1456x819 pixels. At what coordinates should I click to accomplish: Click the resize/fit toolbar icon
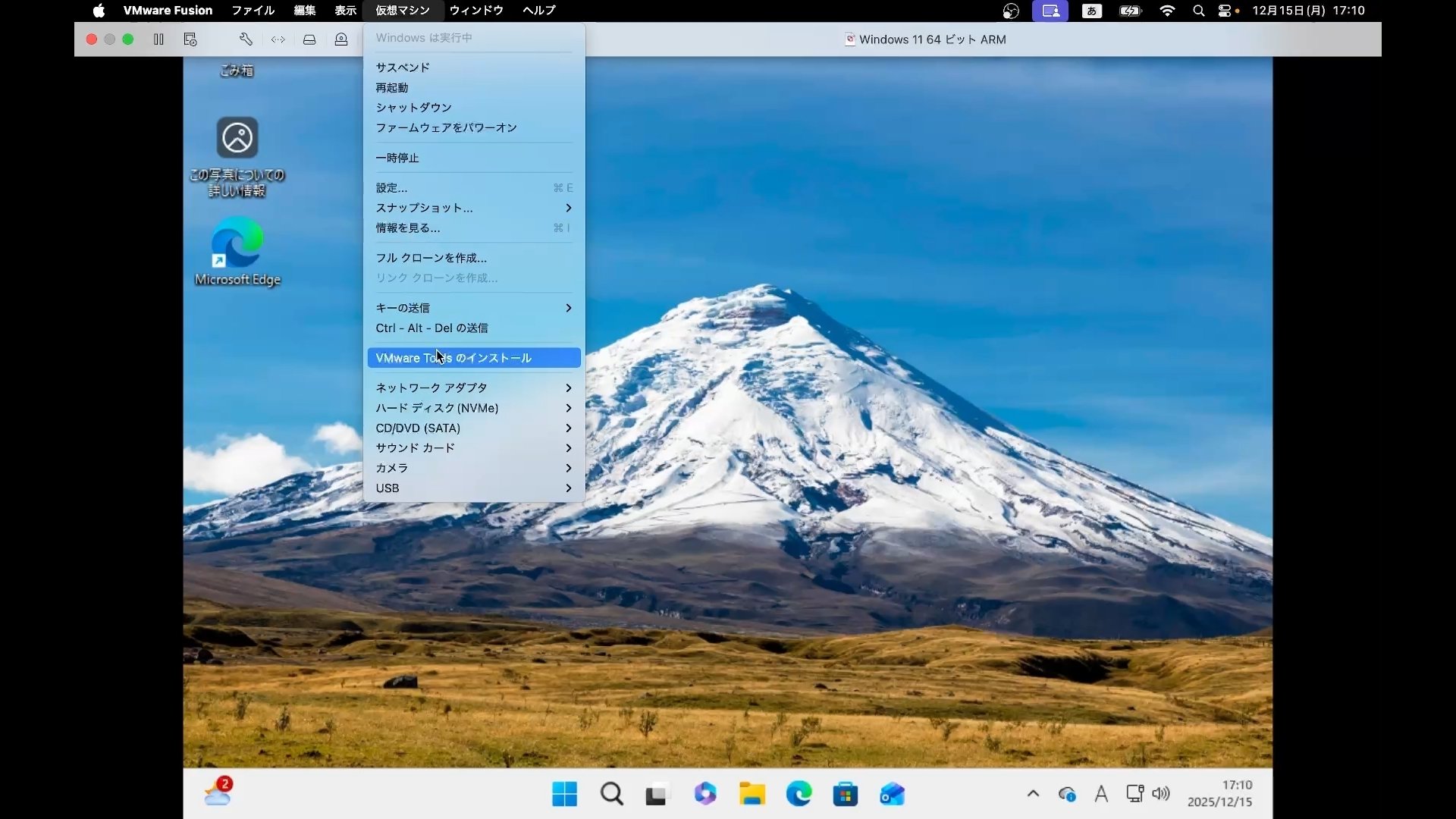coord(278,39)
